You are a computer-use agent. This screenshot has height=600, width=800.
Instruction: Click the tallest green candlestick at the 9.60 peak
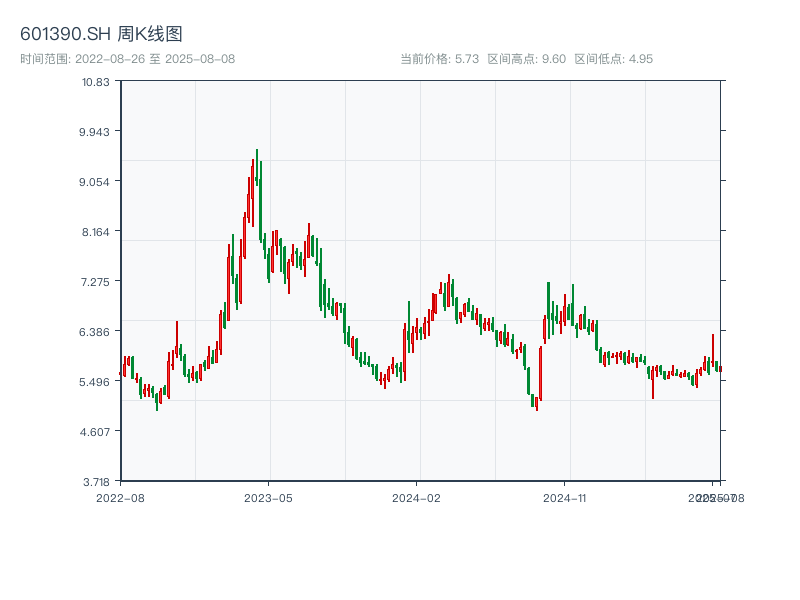point(257,166)
